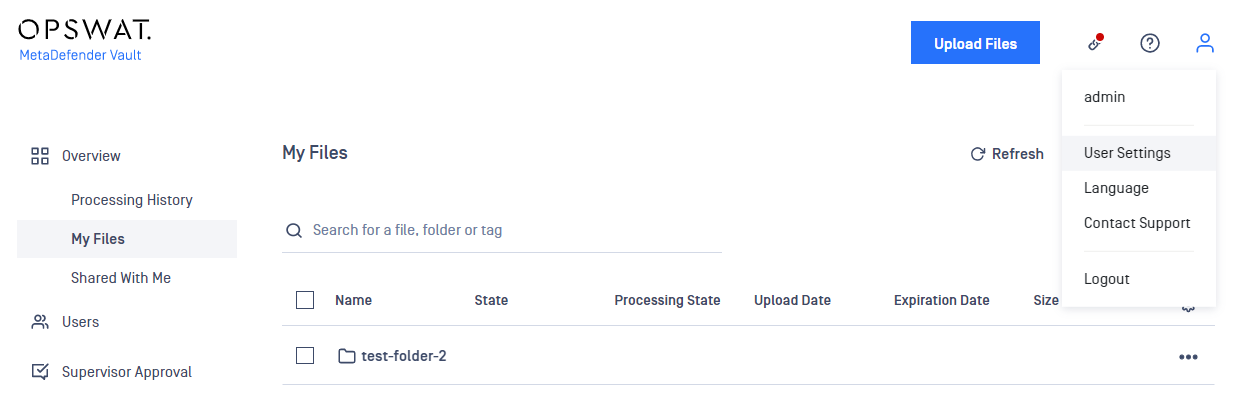Open Shared With Me in sidebar
Screen dimensions: 1245x394
(x=121, y=278)
